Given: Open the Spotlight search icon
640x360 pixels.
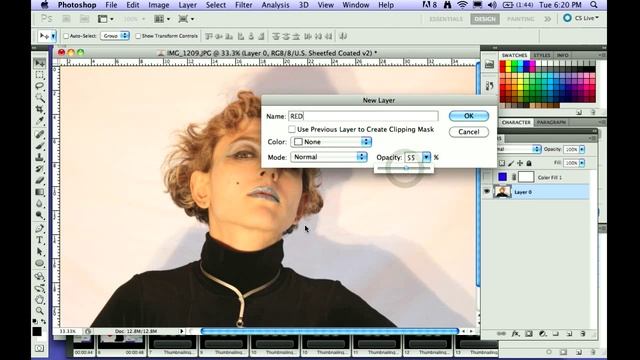Looking at the screenshot, I should pyautogui.click(x=594, y=5).
